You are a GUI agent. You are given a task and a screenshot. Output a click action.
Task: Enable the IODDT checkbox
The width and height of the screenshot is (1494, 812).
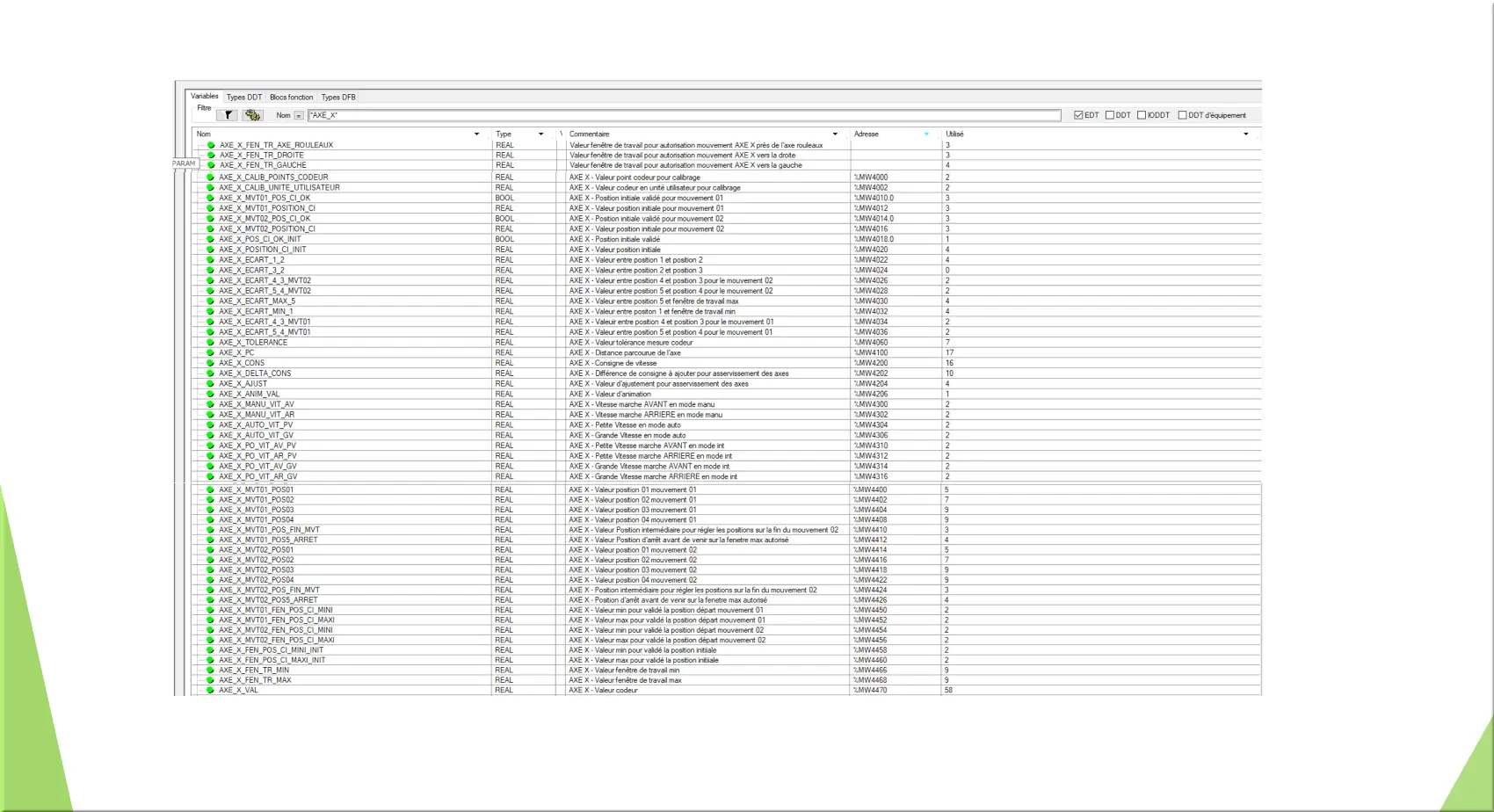[1142, 115]
